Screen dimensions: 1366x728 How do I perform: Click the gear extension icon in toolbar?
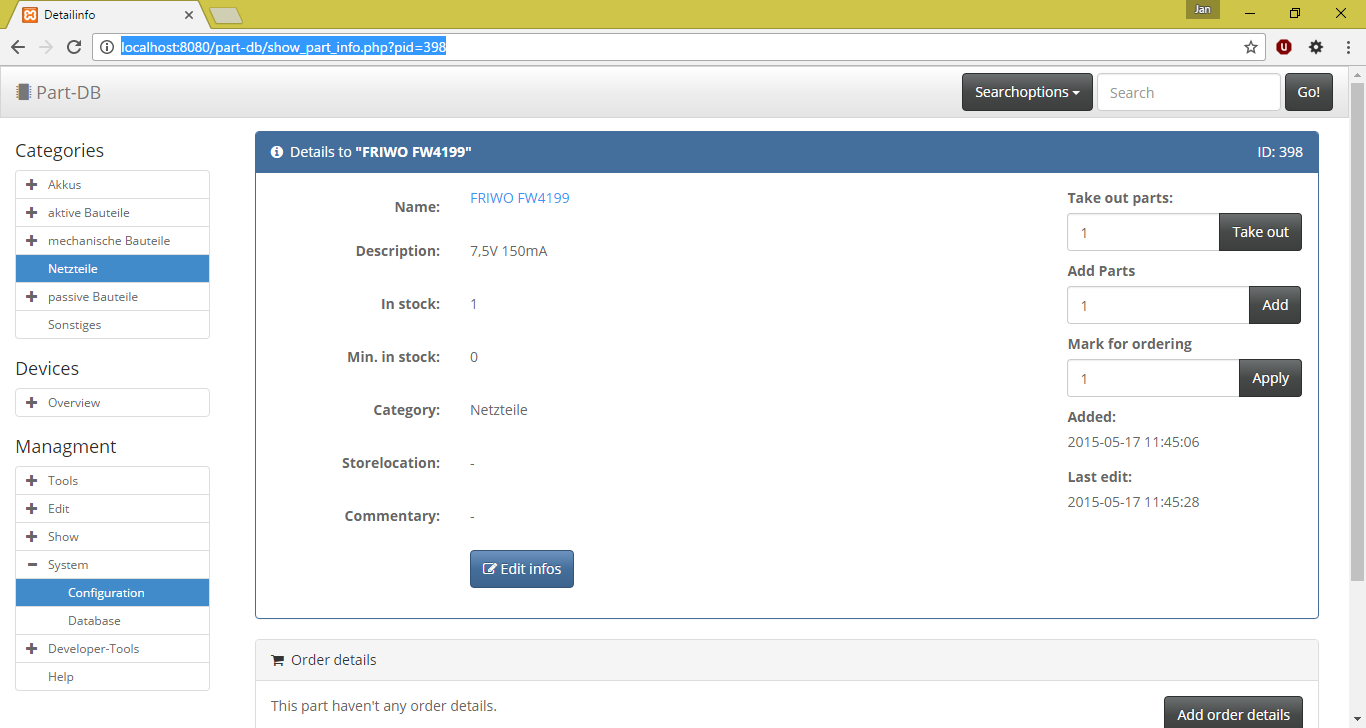pos(1316,47)
